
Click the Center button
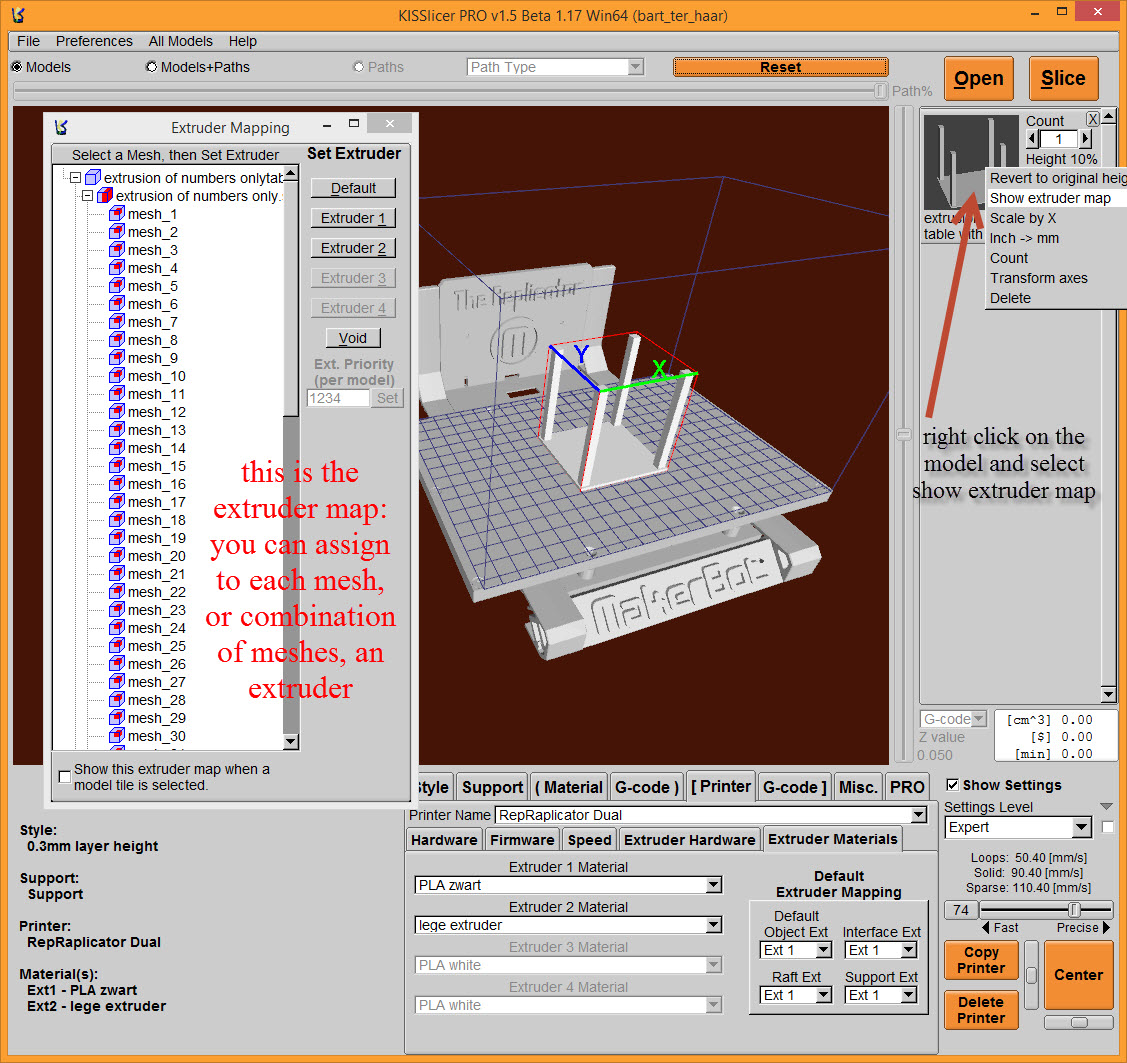tap(1078, 975)
